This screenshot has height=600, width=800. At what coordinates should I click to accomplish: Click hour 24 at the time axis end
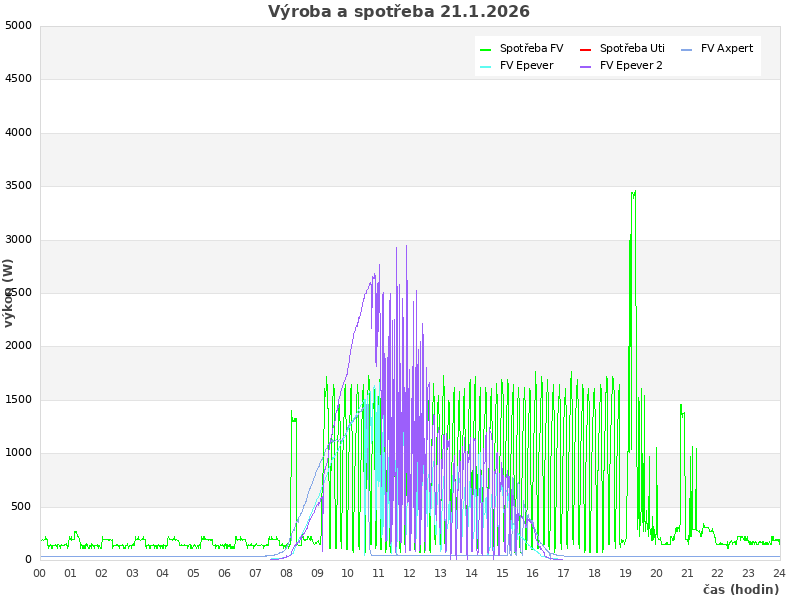pos(779,573)
